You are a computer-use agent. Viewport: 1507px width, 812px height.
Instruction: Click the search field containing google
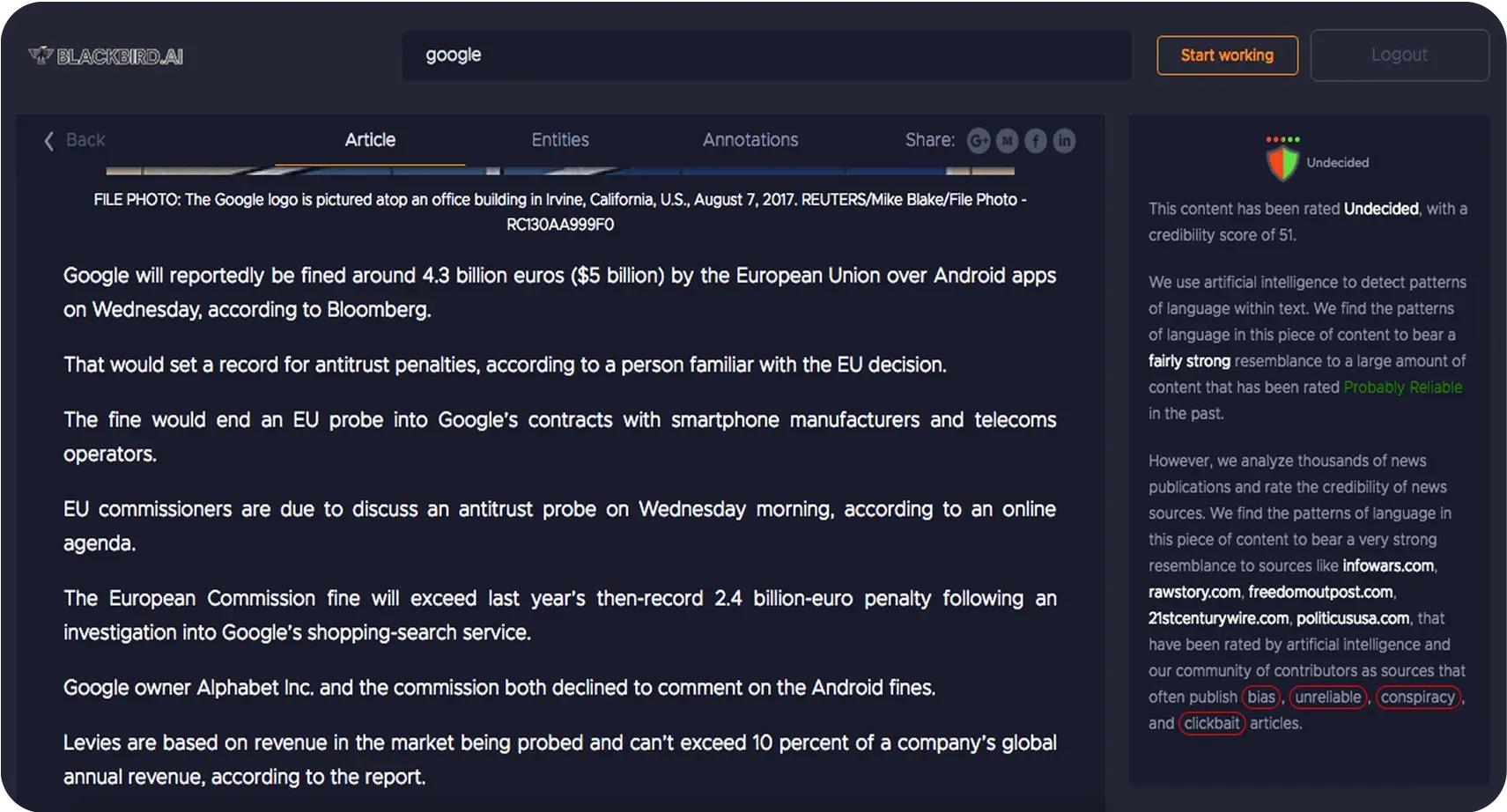click(766, 55)
